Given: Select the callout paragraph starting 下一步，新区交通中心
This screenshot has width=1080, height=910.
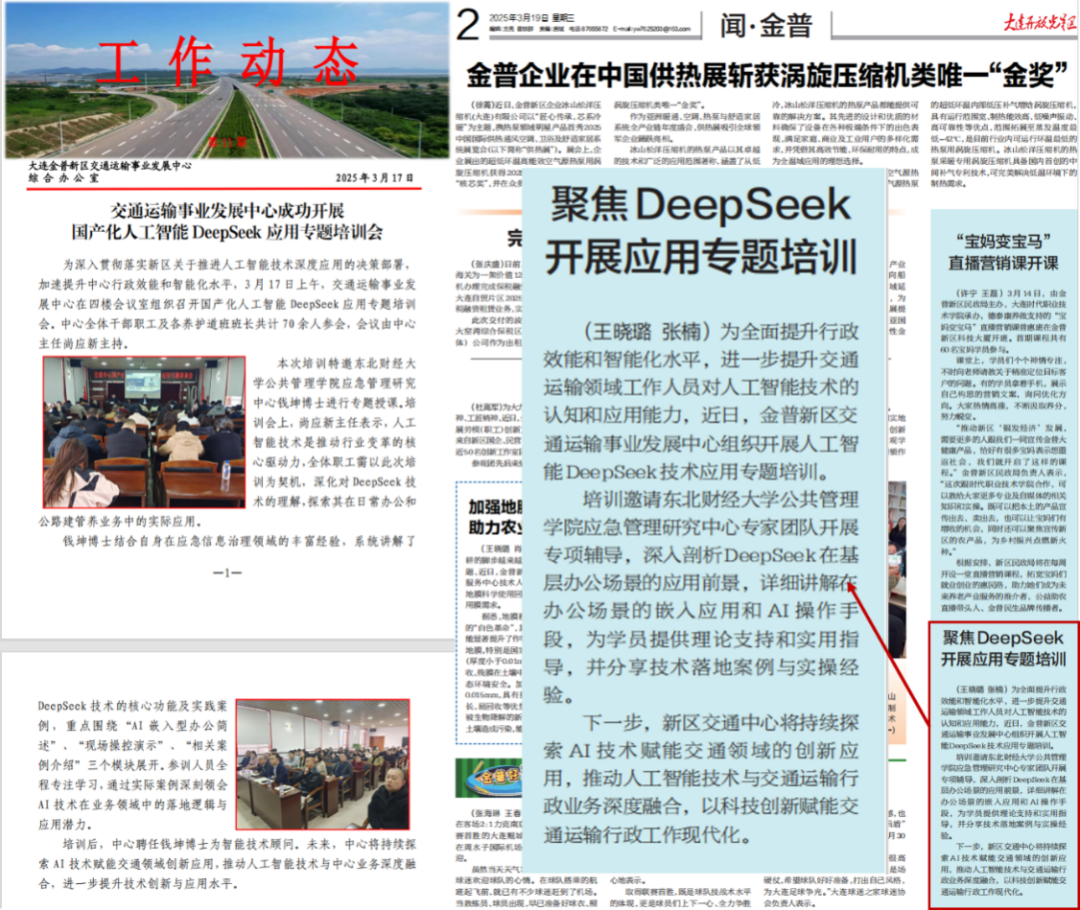Looking at the screenshot, I should pyautogui.click(x=700, y=778).
